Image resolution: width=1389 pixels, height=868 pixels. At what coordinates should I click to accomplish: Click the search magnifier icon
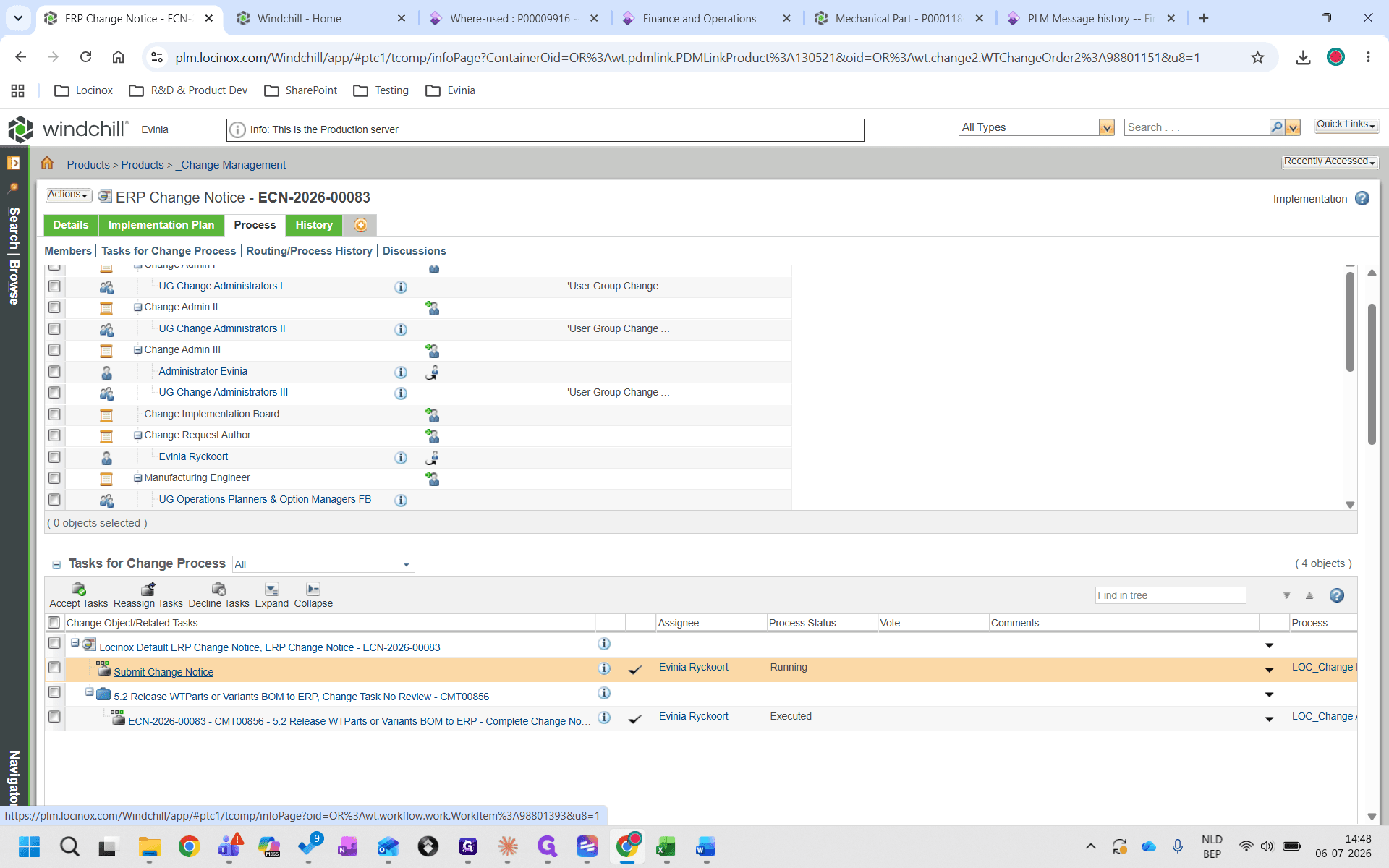1277,127
